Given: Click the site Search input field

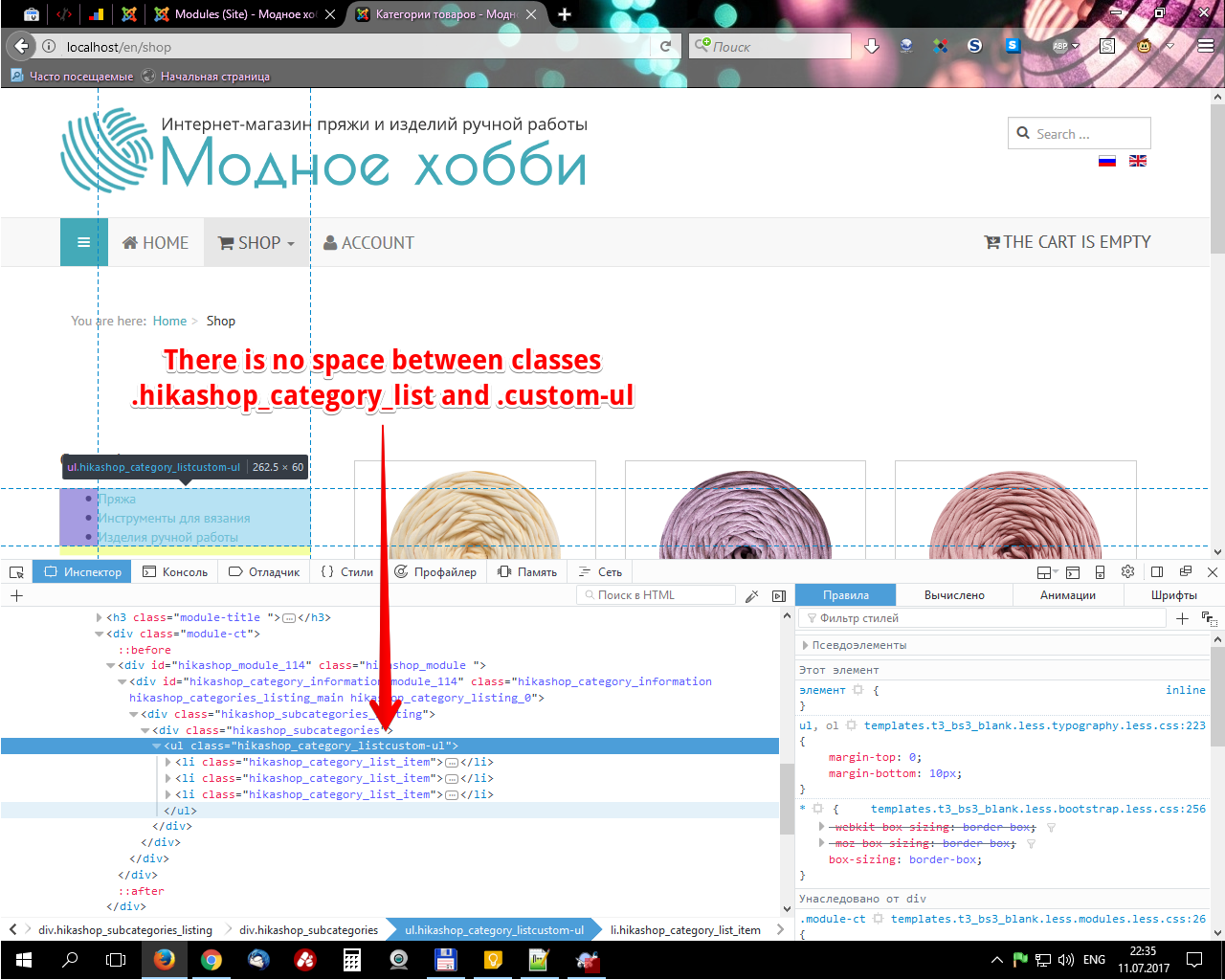Looking at the screenshot, I should pyautogui.click(x=1080, y=134).
